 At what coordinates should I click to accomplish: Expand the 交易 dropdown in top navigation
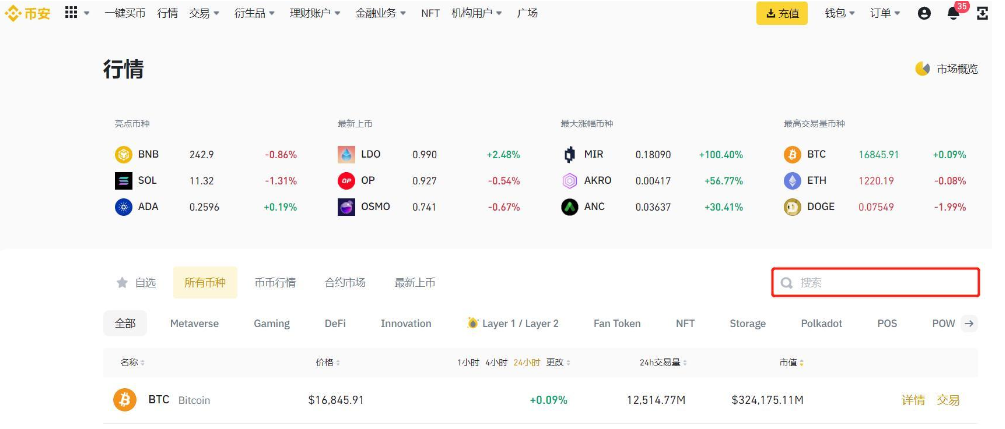click(x=204, y=13)
